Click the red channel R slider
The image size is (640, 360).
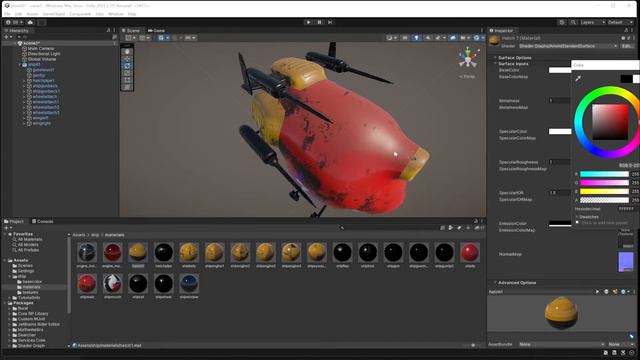[x=604, y=174]
